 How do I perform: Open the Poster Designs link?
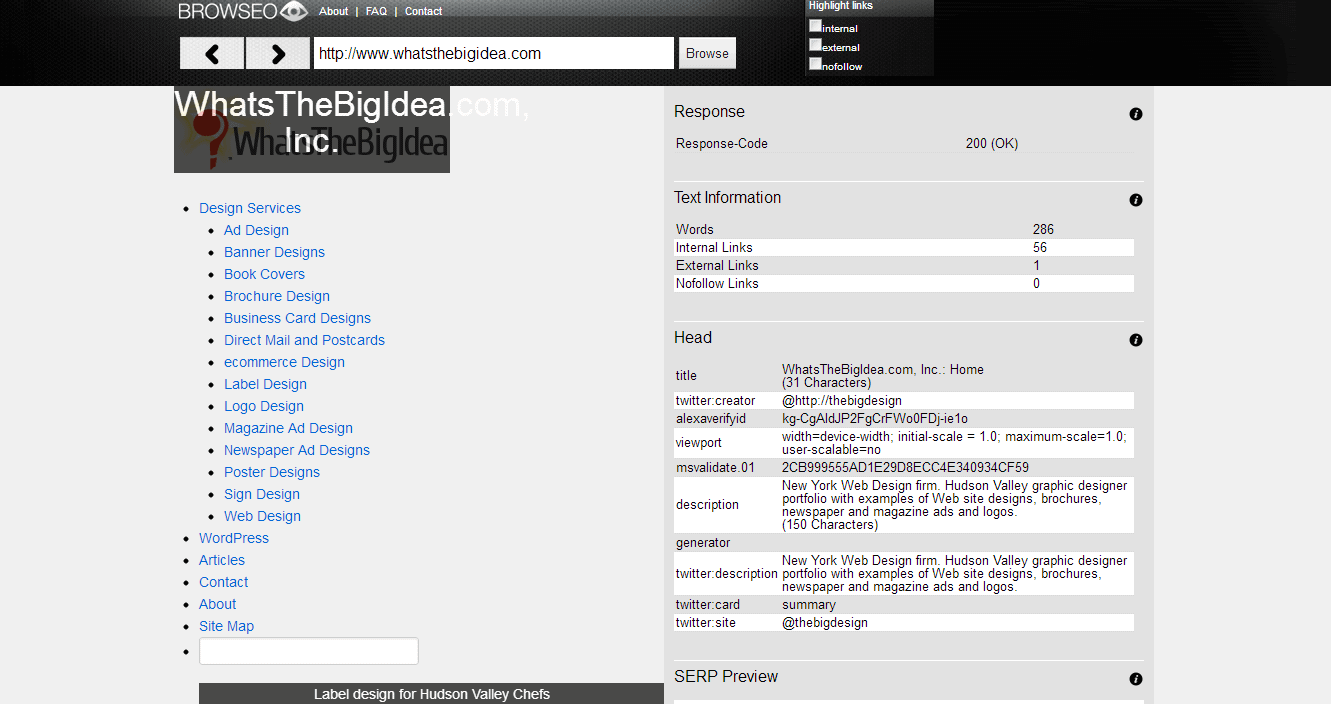click(x=272, y=472)
